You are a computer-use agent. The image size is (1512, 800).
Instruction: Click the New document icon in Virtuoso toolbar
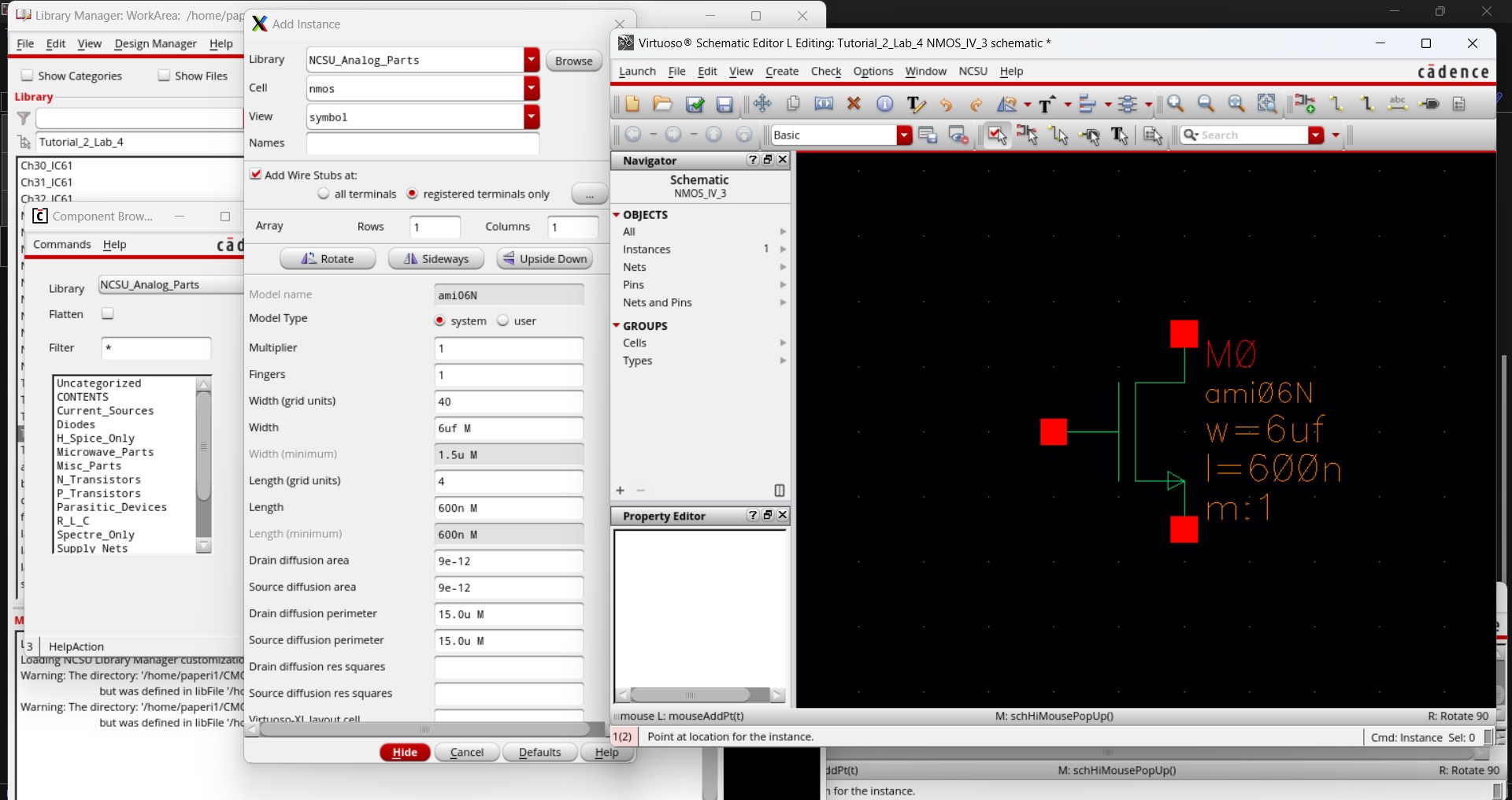pos(632,104)
